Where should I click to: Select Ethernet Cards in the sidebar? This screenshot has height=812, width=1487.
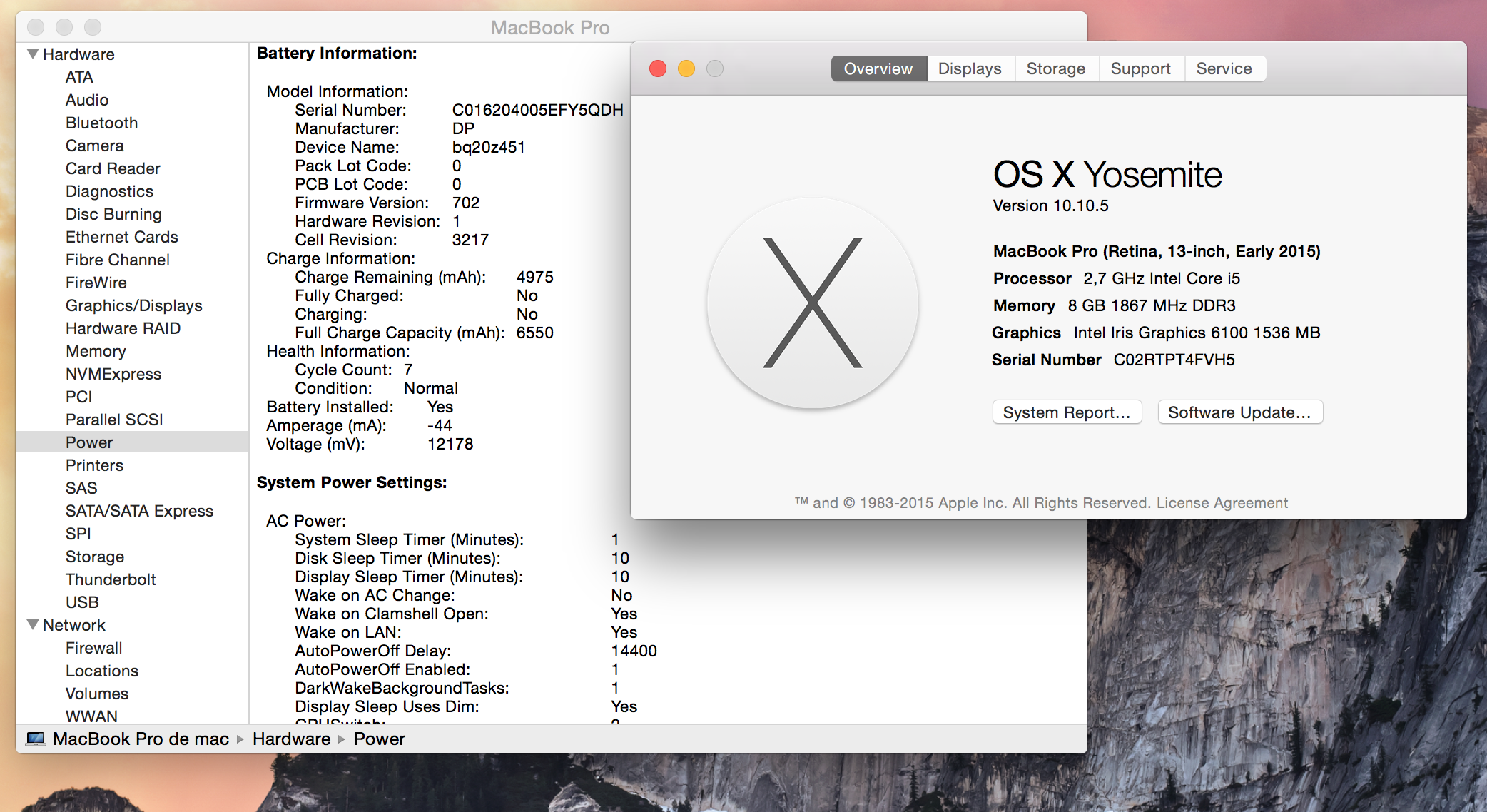click(122, 237)
